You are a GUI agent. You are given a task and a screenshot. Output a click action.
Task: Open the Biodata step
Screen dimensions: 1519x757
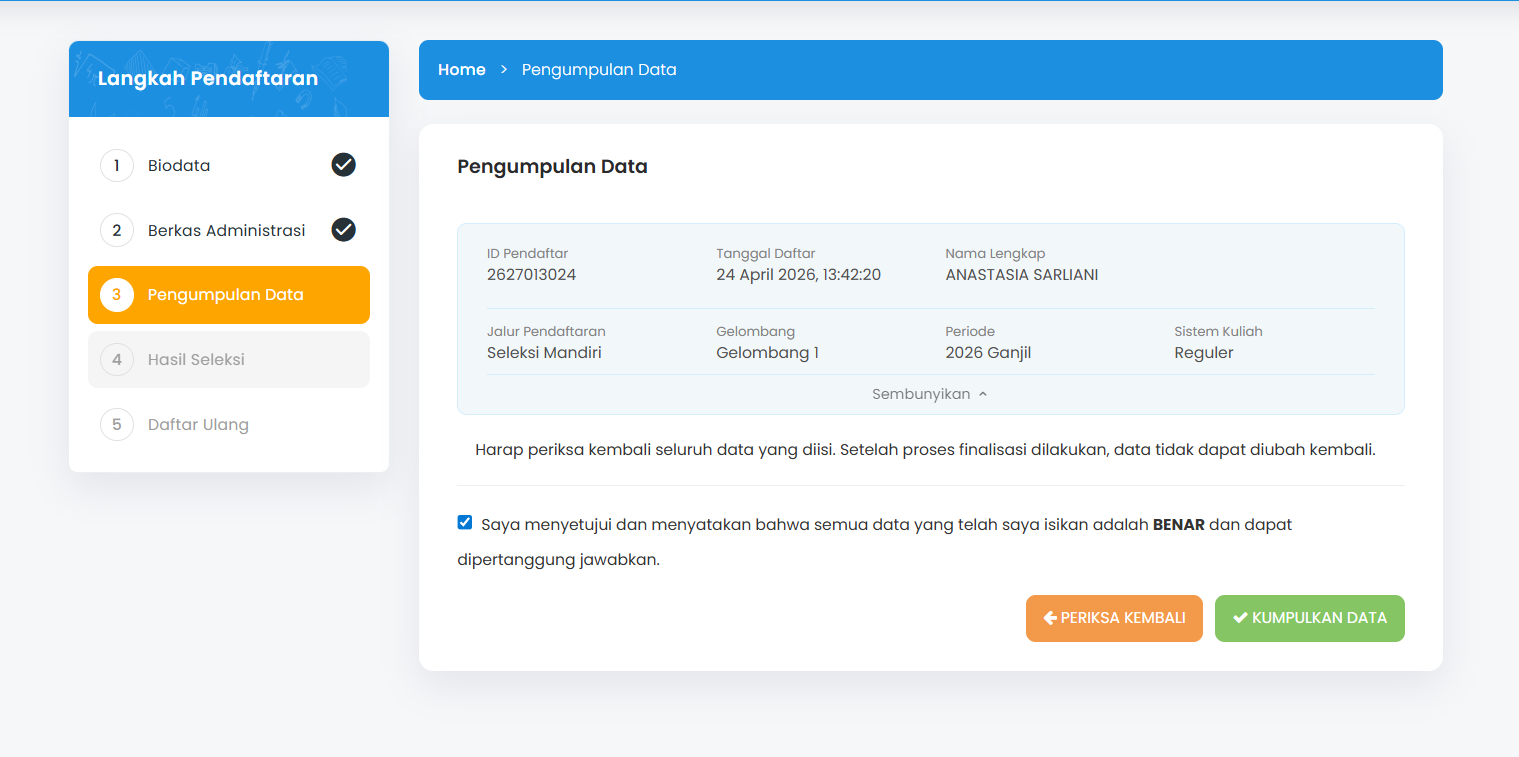point(179,166)
